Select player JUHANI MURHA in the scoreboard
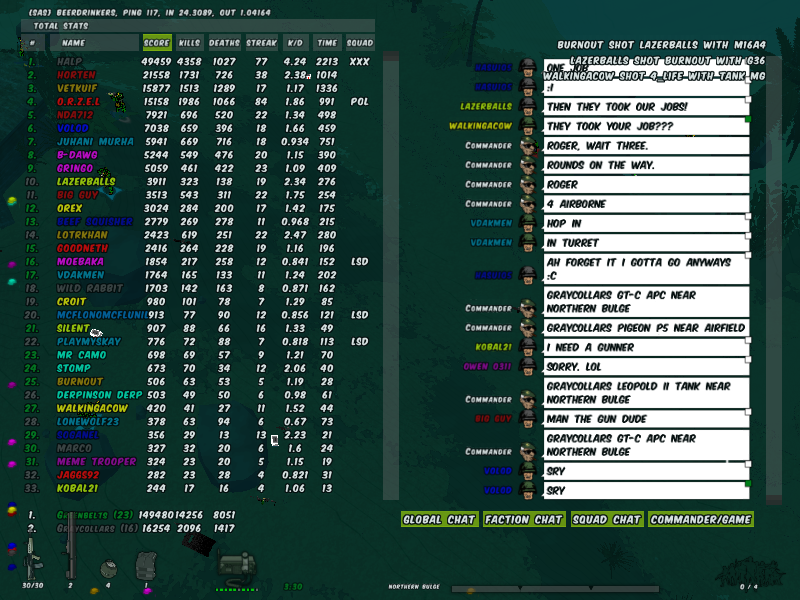This screenshot has height=600, width=800. 95,141
